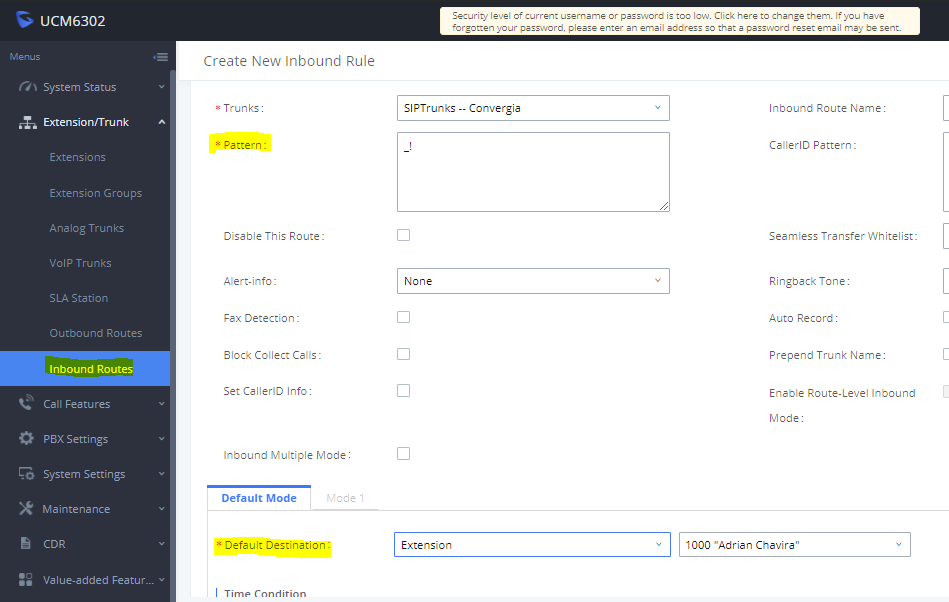Click the CDR document icon
Image resolution: width=949 pixels, height=602 pixels.
click(25, 543)
